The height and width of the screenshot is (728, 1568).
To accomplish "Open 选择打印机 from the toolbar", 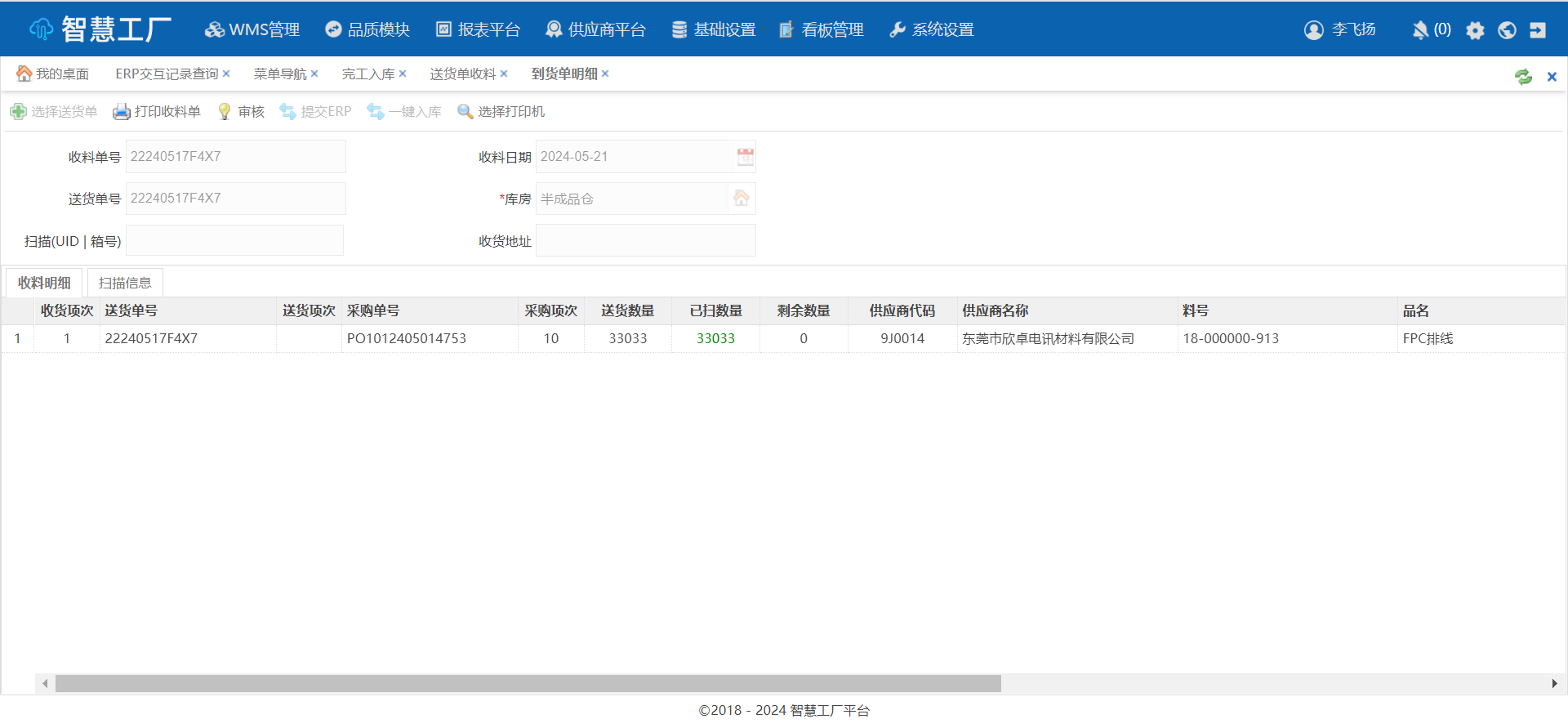I will pos(501,112).
